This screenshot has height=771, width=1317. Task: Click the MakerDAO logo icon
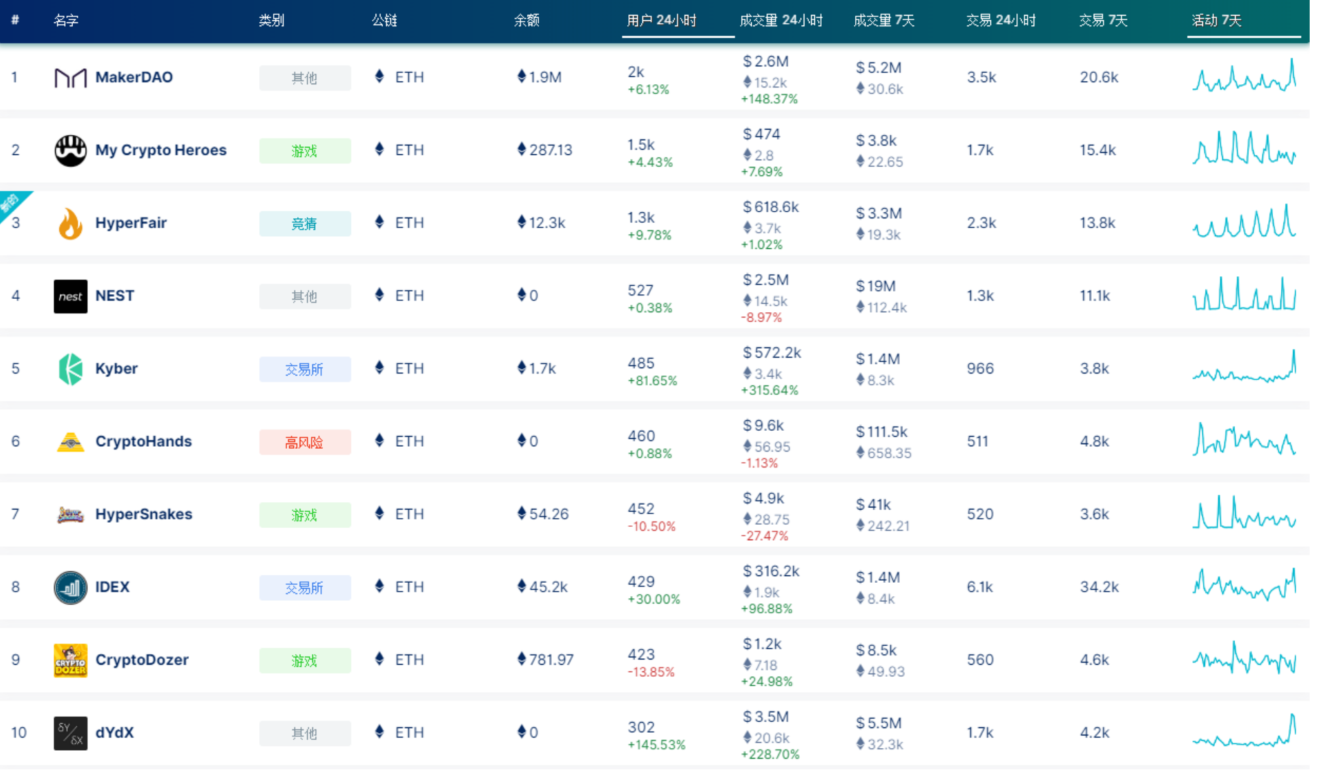click(70, 78)
